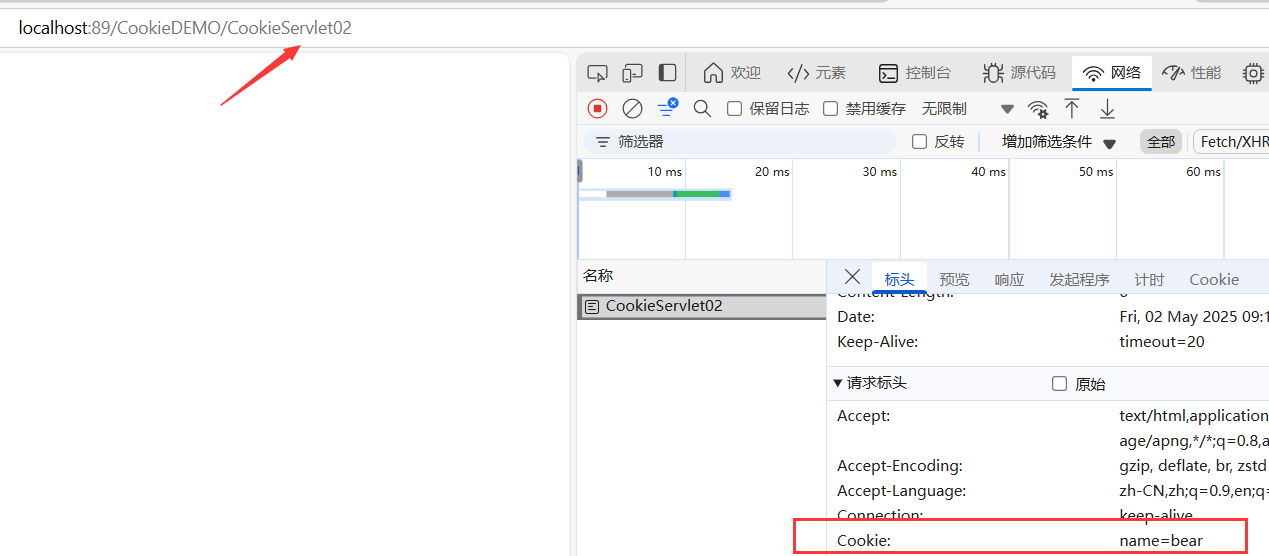Viewport: 1269px width, 556px height.
Task: Click the red record network log button
Action: 597,108
